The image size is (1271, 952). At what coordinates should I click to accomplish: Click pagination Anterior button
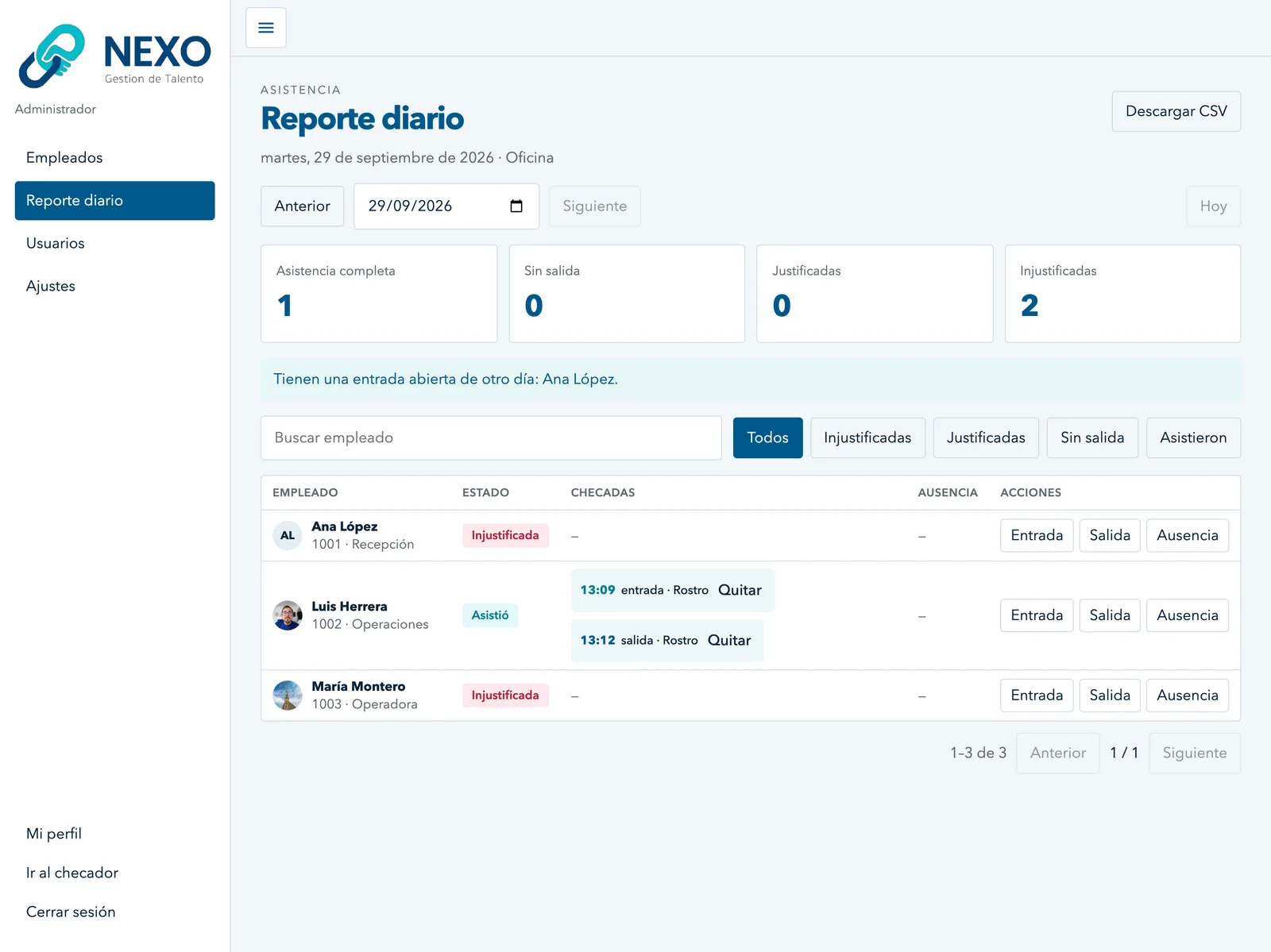point(1058,753)
